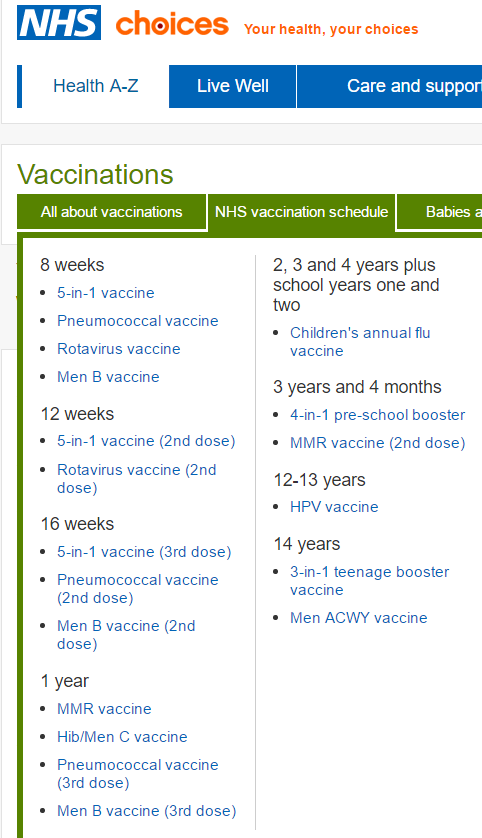482x838 pixels.
Task: Go to 5-in-1 vaccine (2nd dose)
Action: 146,441
